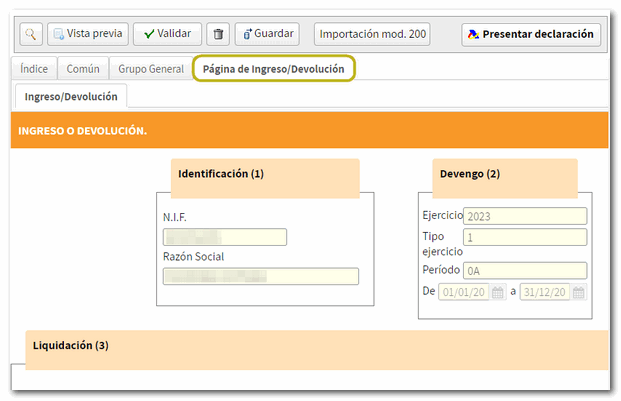Focus the Ejercicio field showing 2023
This screenshot has width=621, height=401.
click(x=524, y=216)
